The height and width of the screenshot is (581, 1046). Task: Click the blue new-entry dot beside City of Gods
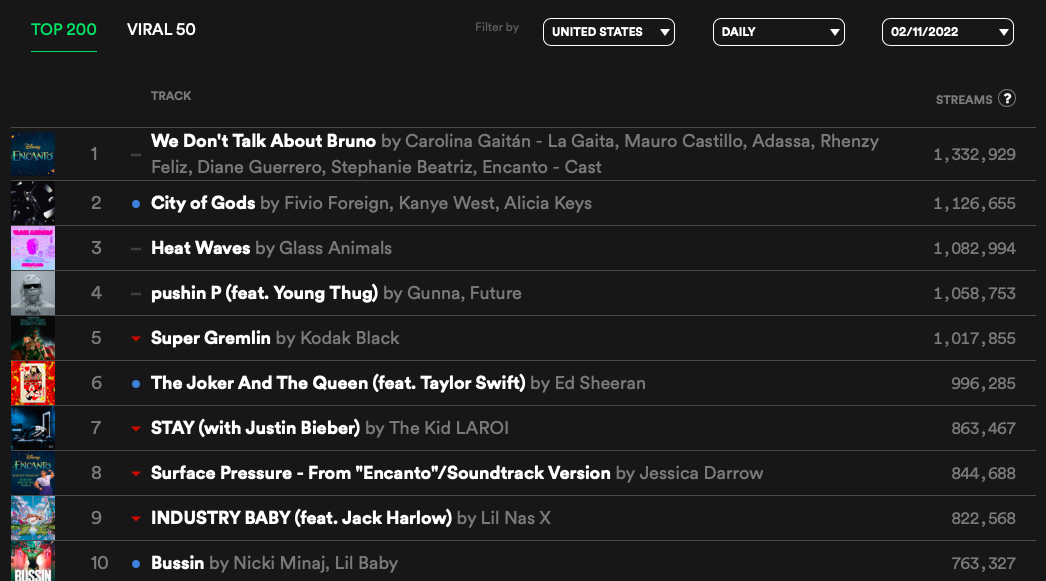[136, 204]
